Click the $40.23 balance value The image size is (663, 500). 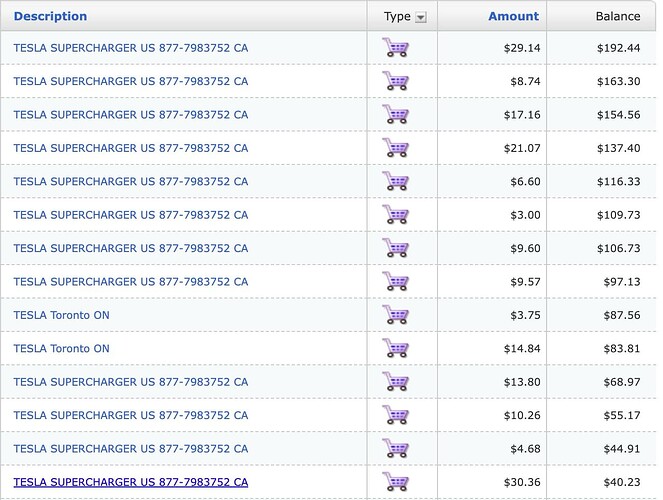[622, 482]
